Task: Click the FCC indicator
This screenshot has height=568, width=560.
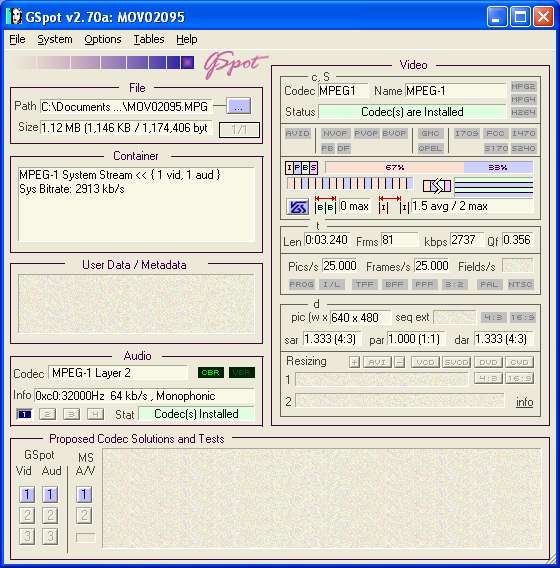Action: point(495,133)
